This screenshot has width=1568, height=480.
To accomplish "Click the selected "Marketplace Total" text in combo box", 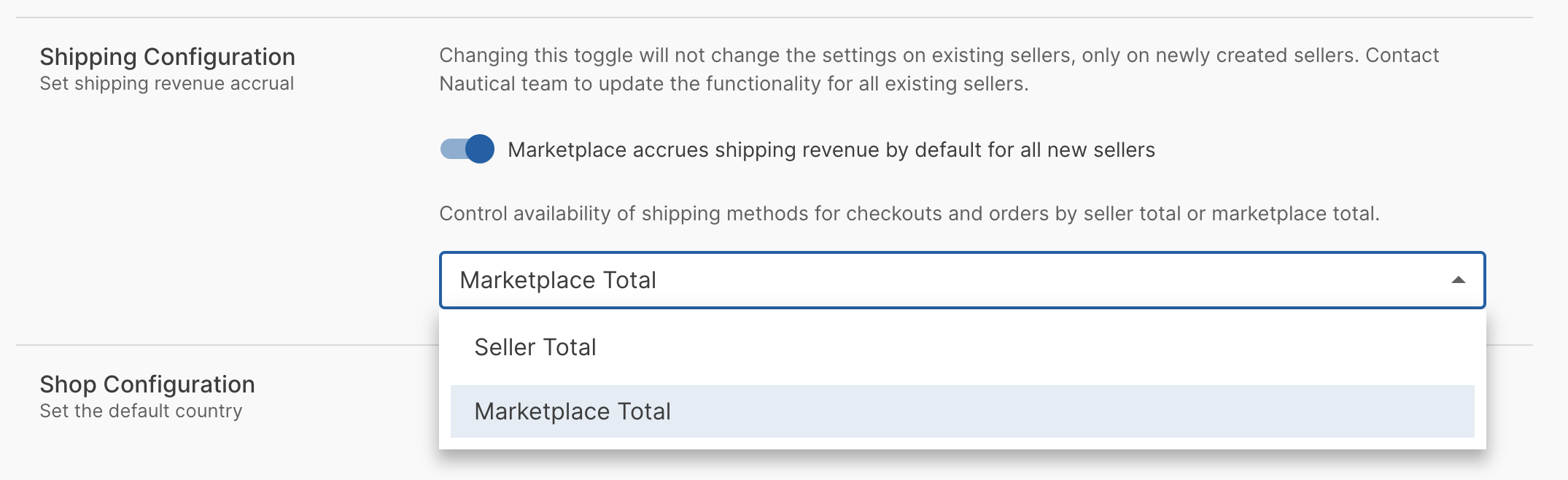I will [558, 280].
